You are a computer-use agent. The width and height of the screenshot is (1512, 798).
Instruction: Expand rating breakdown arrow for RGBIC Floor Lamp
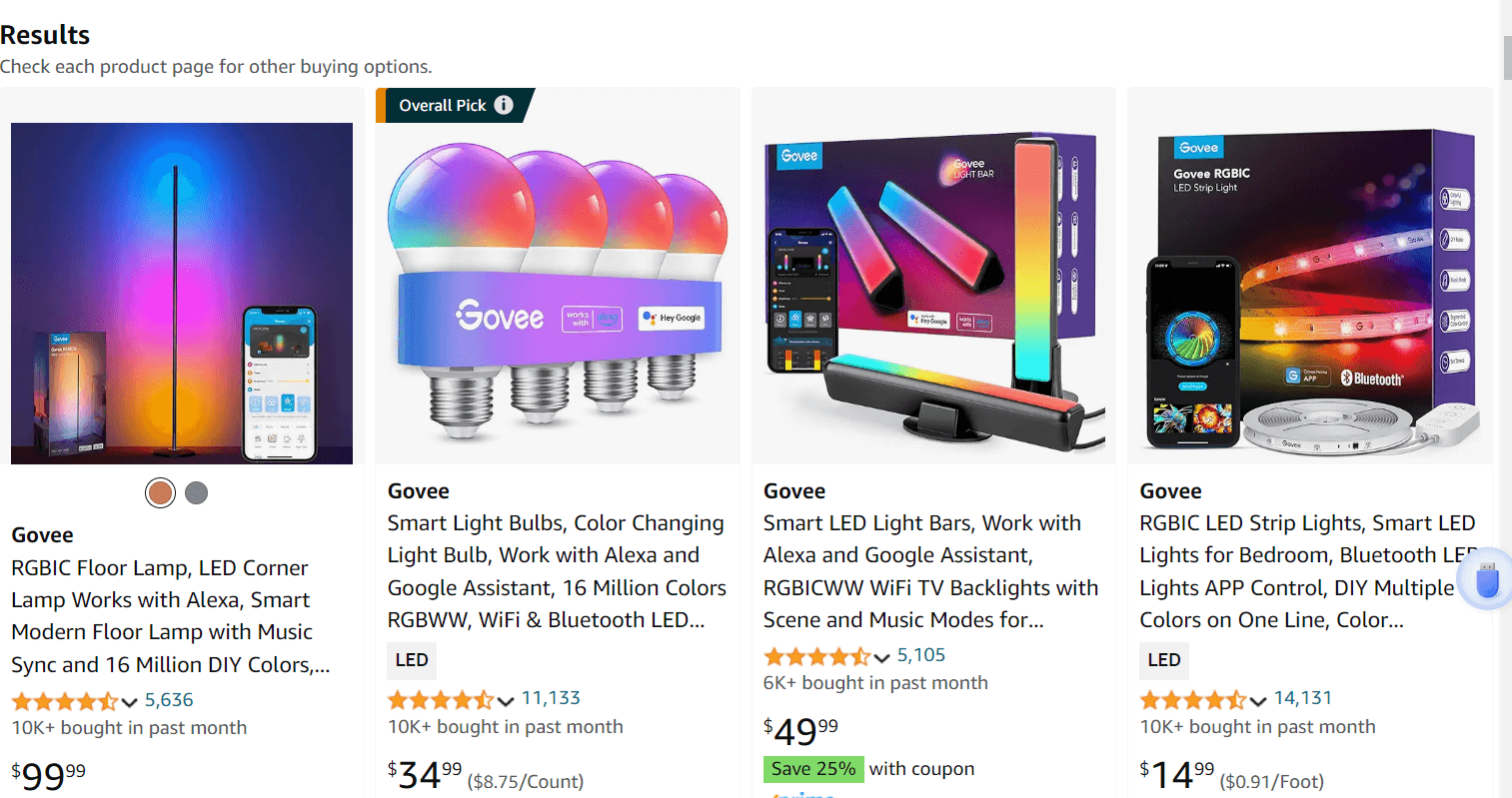tap(129, 702)
